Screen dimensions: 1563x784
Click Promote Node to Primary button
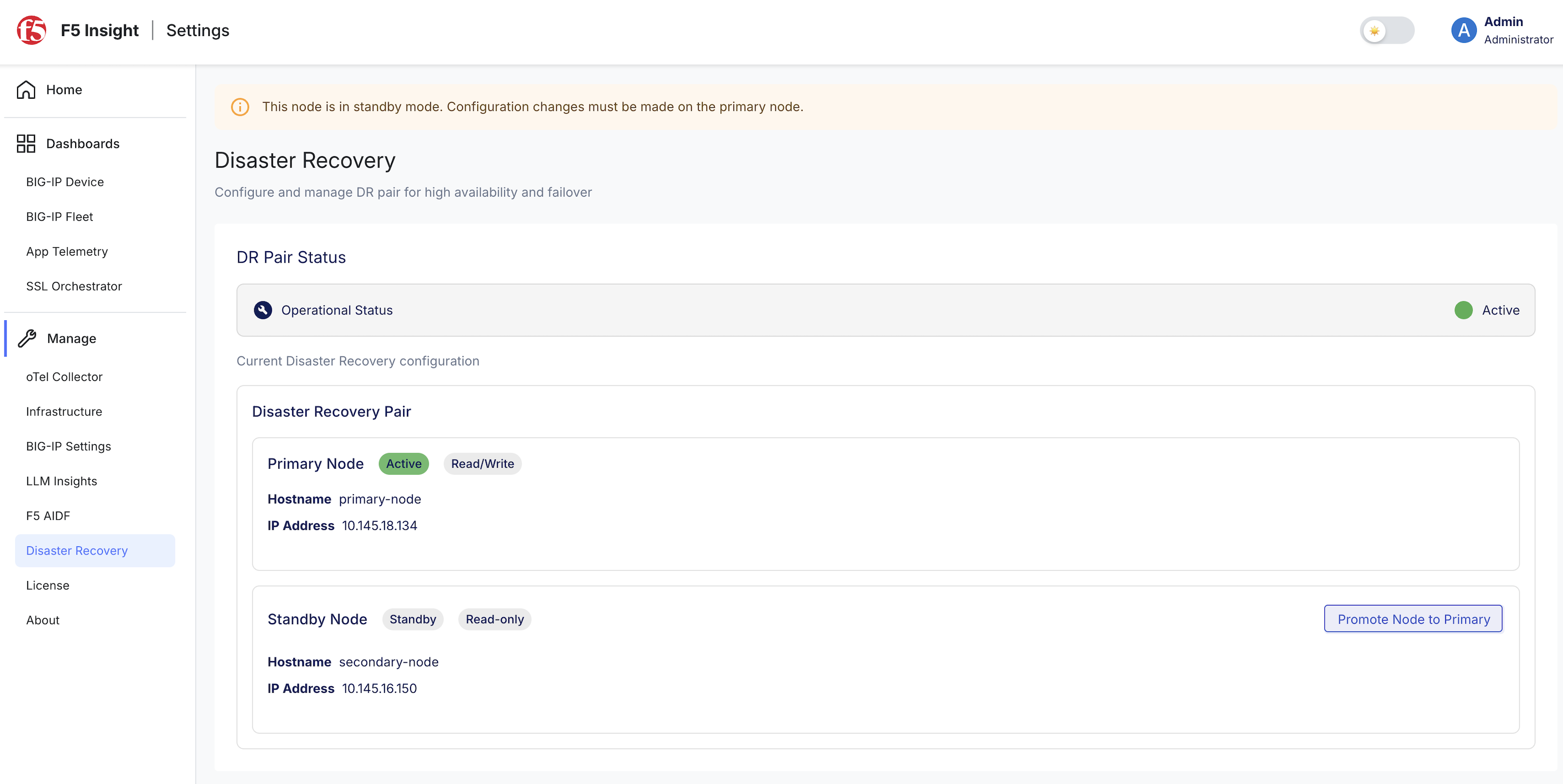tap(1413, 619)
